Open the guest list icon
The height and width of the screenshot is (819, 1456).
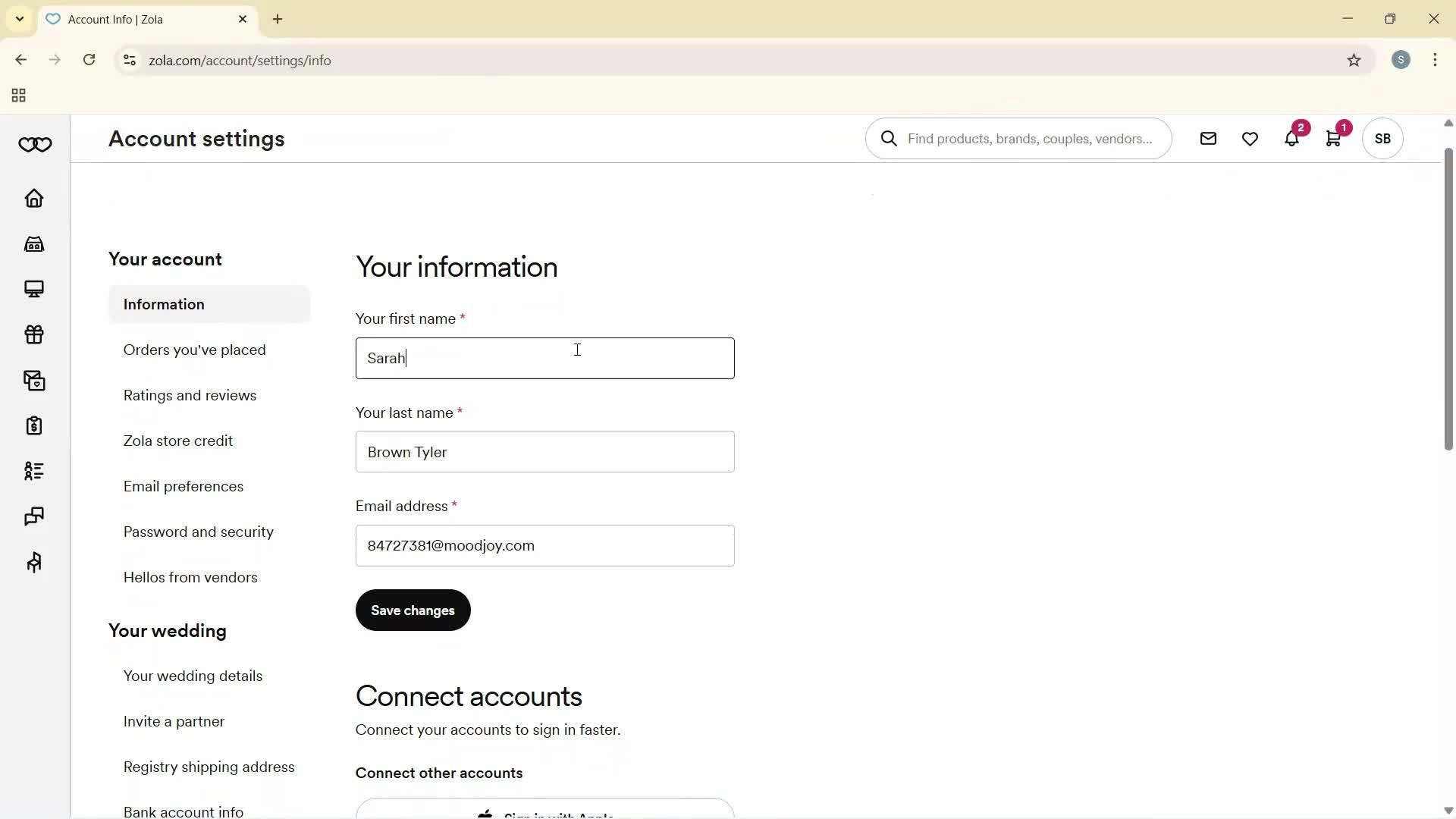click(34, 471)
